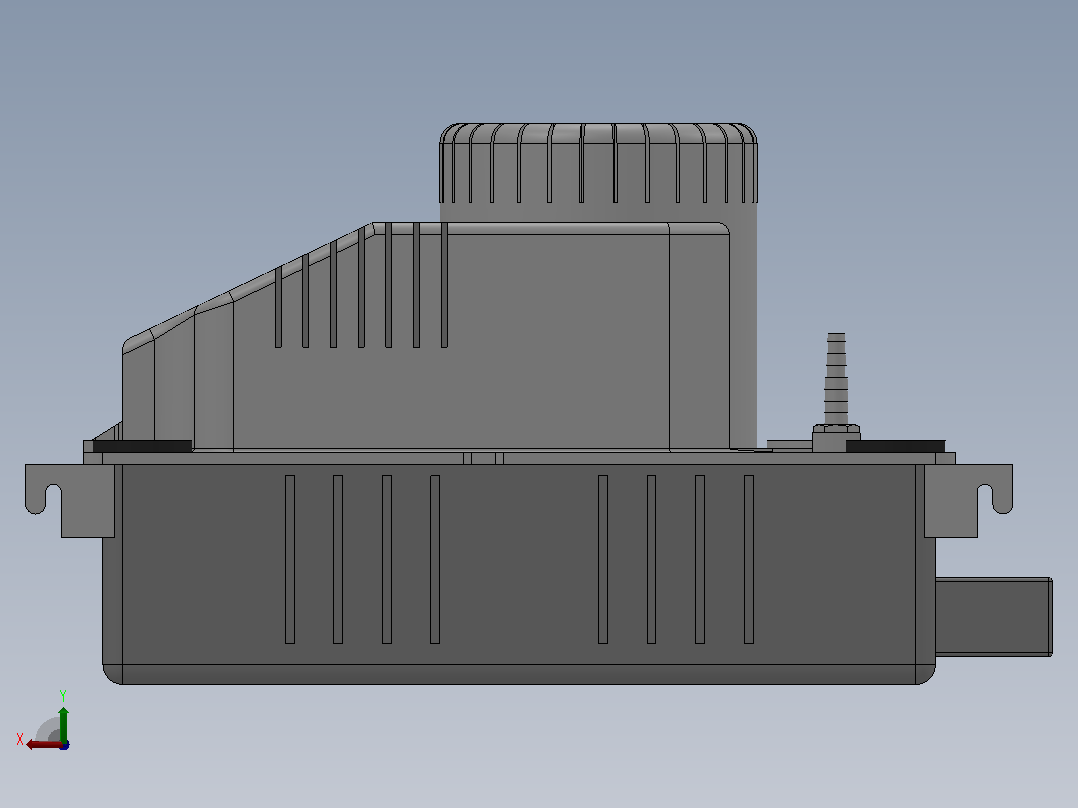Click the green Y axis arrow of the triad

pos(63,723)
